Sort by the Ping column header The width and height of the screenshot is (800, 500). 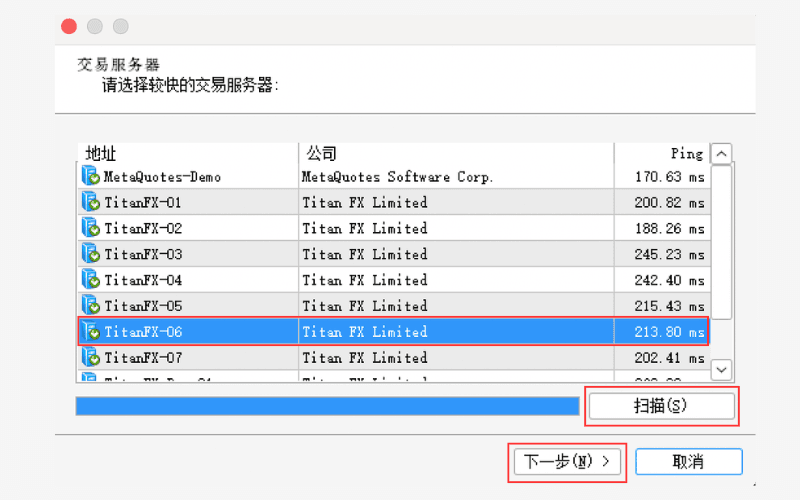pyautogui.click(x=662, y=153)
